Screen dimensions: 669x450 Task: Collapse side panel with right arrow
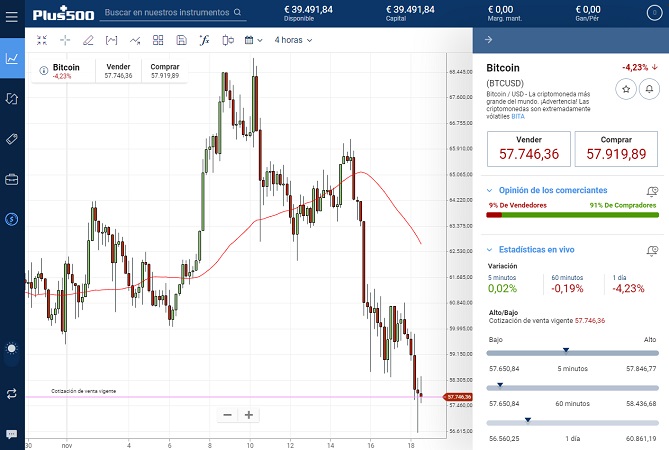[x=489, y=40]
